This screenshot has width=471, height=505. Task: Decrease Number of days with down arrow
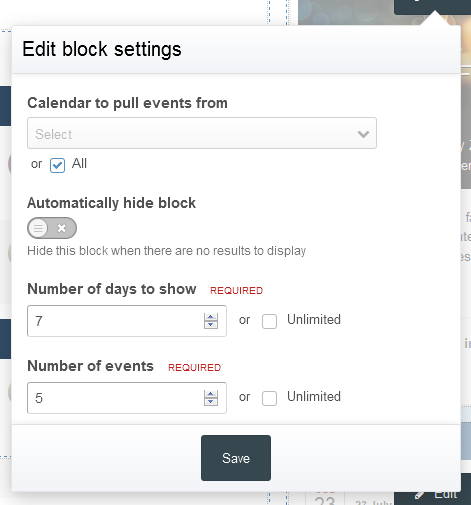pyautogui.click(x=211, y=325)
